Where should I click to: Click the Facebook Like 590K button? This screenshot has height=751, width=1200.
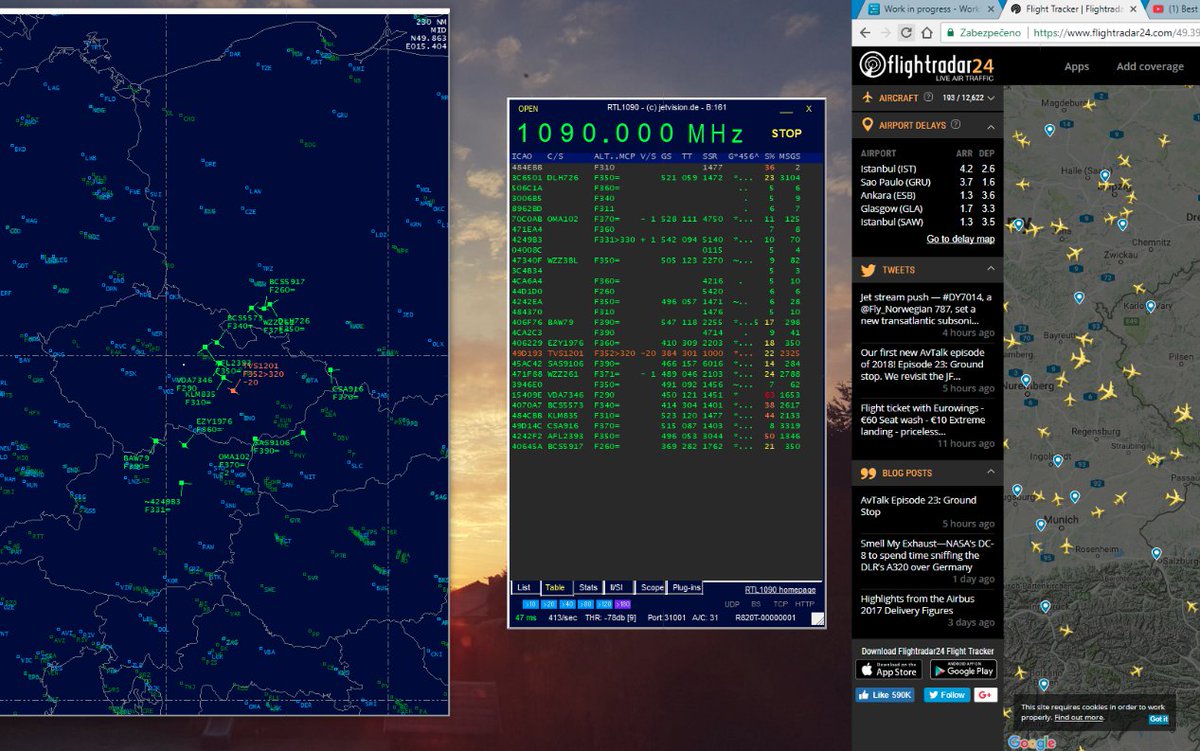point(885,695)
